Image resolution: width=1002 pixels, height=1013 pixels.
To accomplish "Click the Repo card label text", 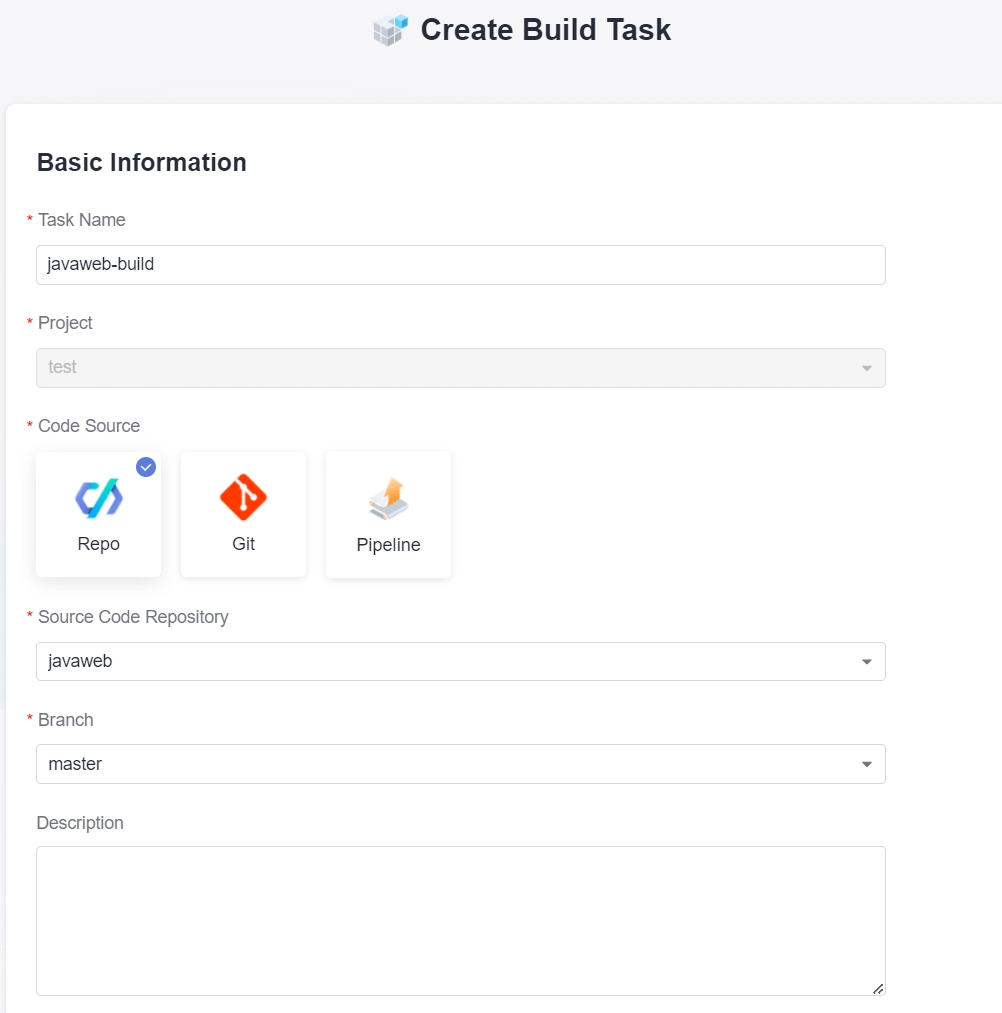I will coord(98,544).
